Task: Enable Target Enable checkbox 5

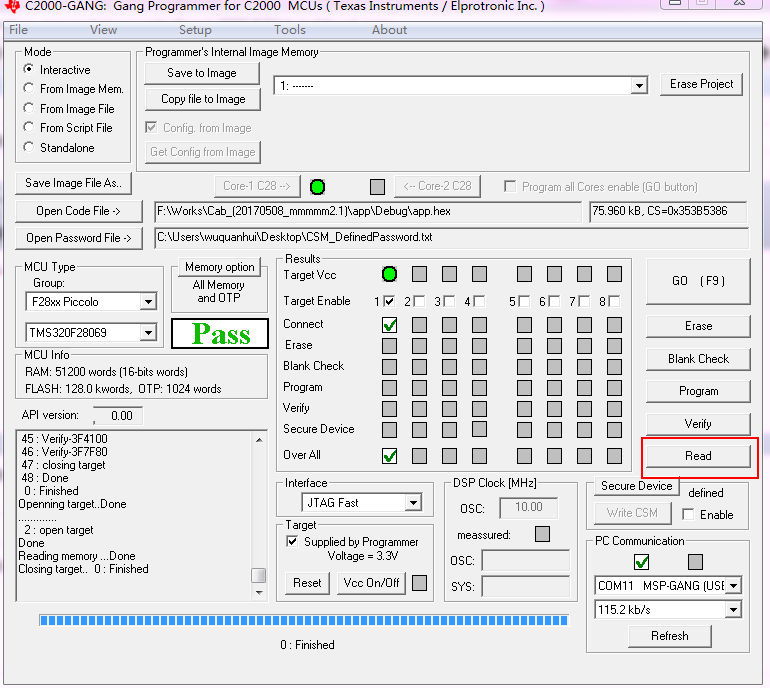Action: pyautogui.click(x=524, y=301)
